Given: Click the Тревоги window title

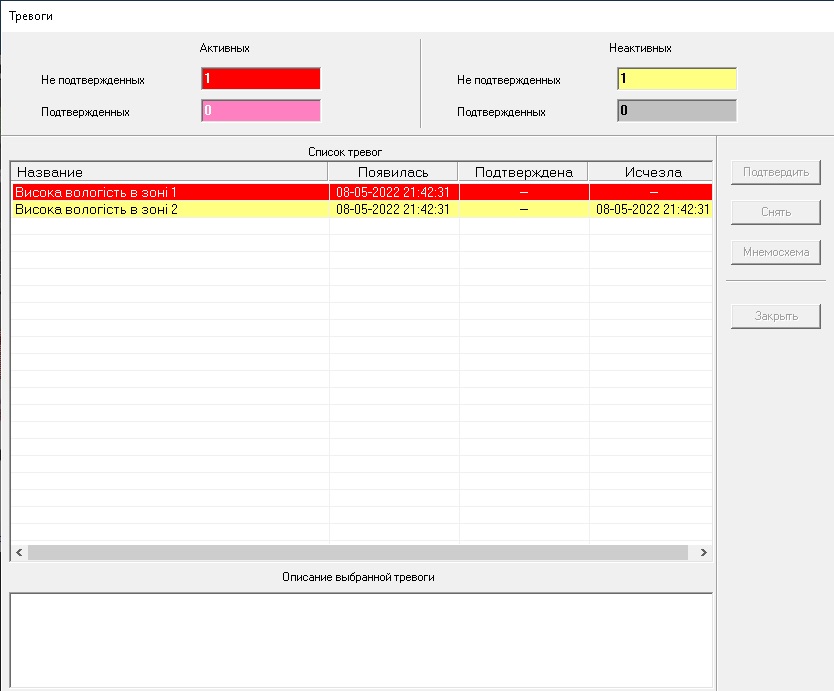Looking at the screenshot, I should [31, 16].
